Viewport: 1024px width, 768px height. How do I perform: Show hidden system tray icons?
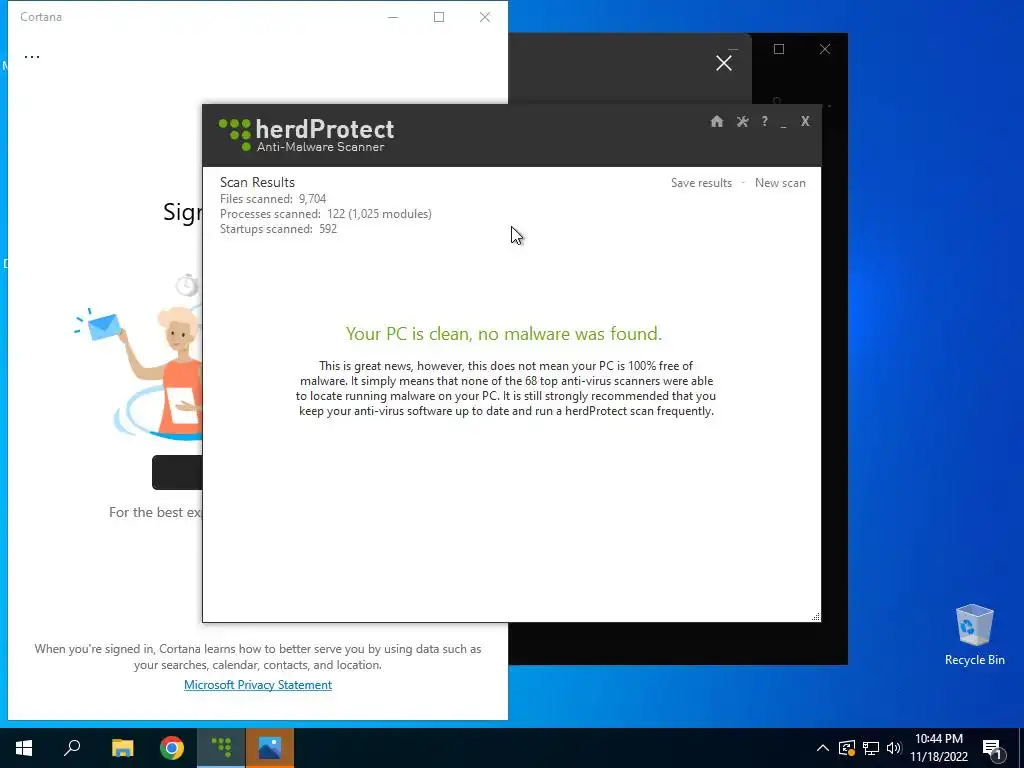click(823, 748)
